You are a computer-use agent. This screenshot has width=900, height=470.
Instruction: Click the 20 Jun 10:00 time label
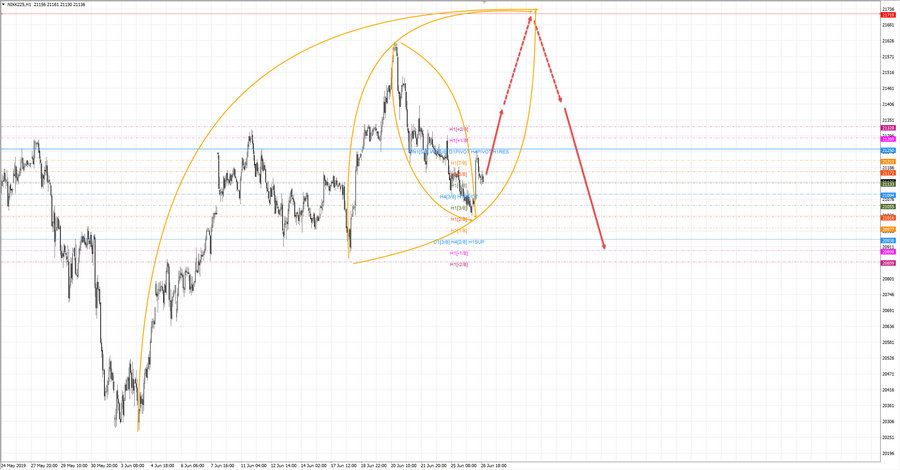coord(404,465)
